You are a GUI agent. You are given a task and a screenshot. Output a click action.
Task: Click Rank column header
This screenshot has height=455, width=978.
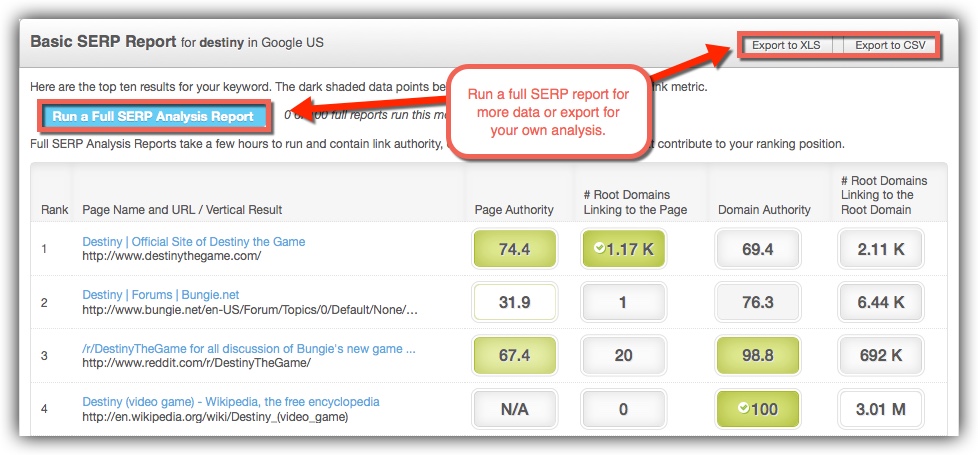click(55, 210)
